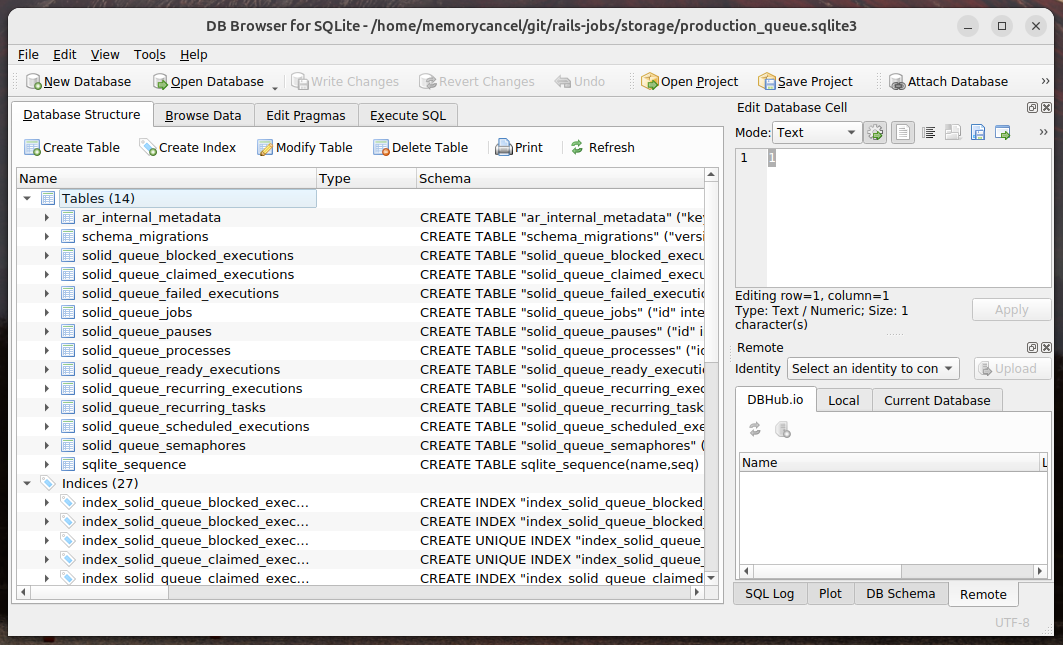
Task: Collapse the Indices (27) group
Action: coord(27,484)
